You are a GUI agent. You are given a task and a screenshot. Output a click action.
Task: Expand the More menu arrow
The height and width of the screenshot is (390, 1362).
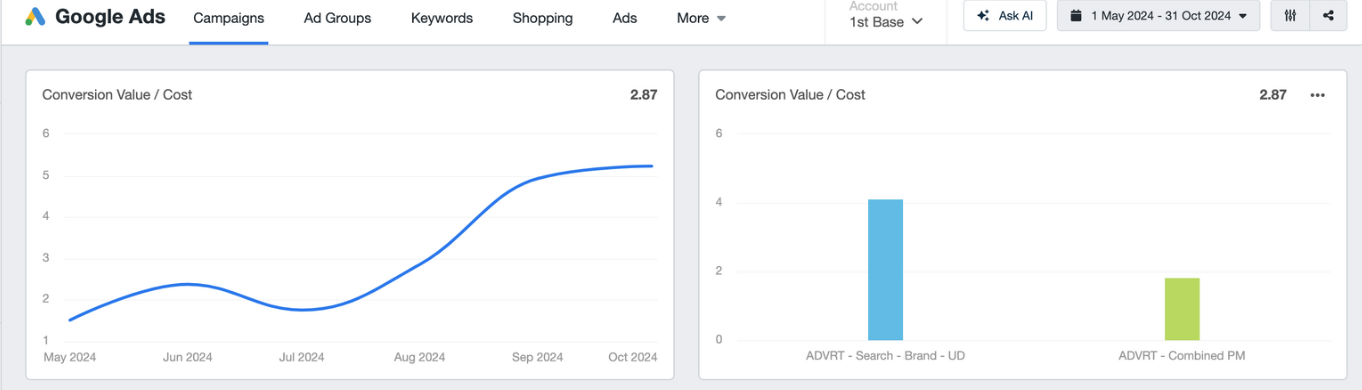point(722,19)
